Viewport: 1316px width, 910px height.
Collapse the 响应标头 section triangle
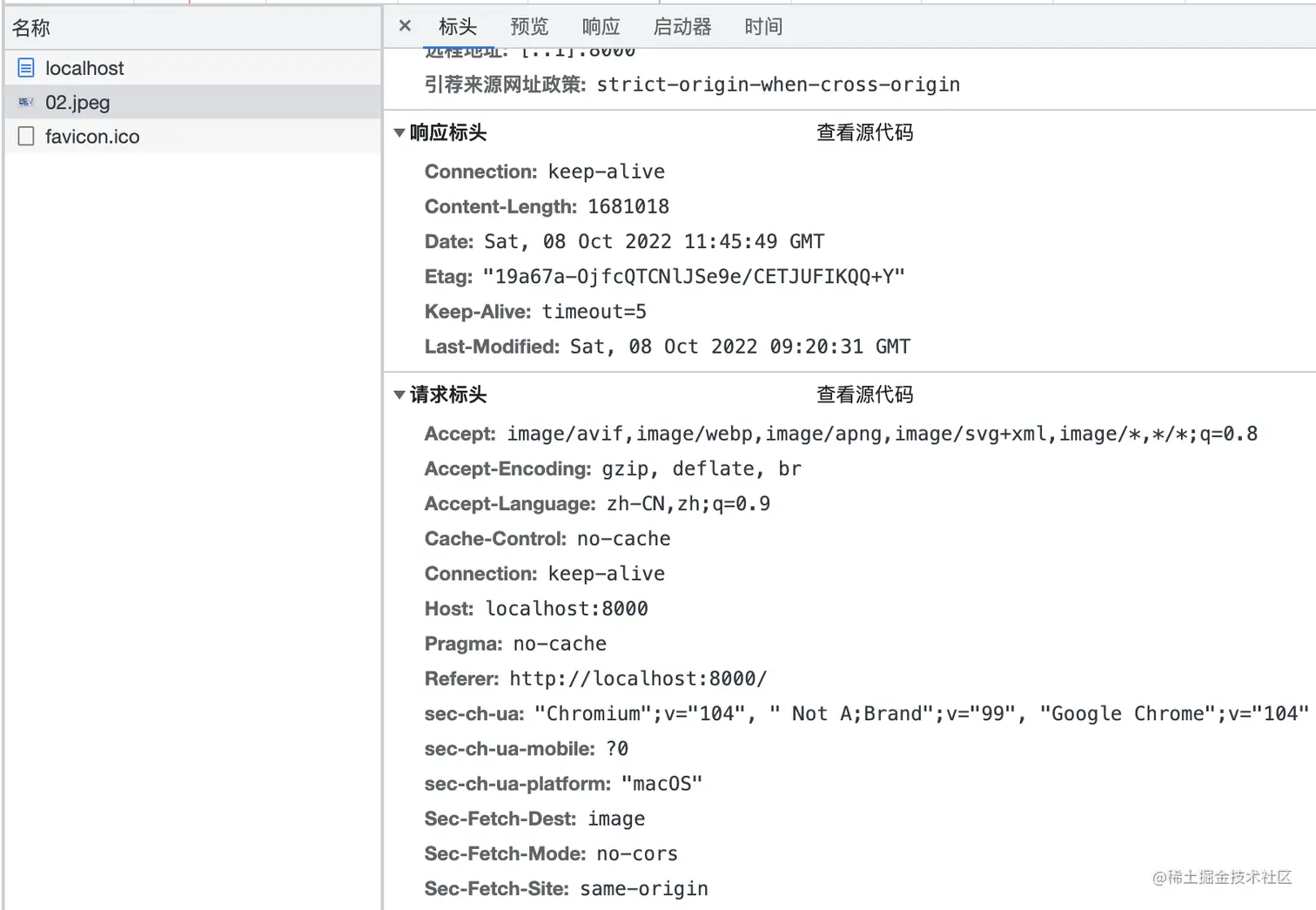399,133
